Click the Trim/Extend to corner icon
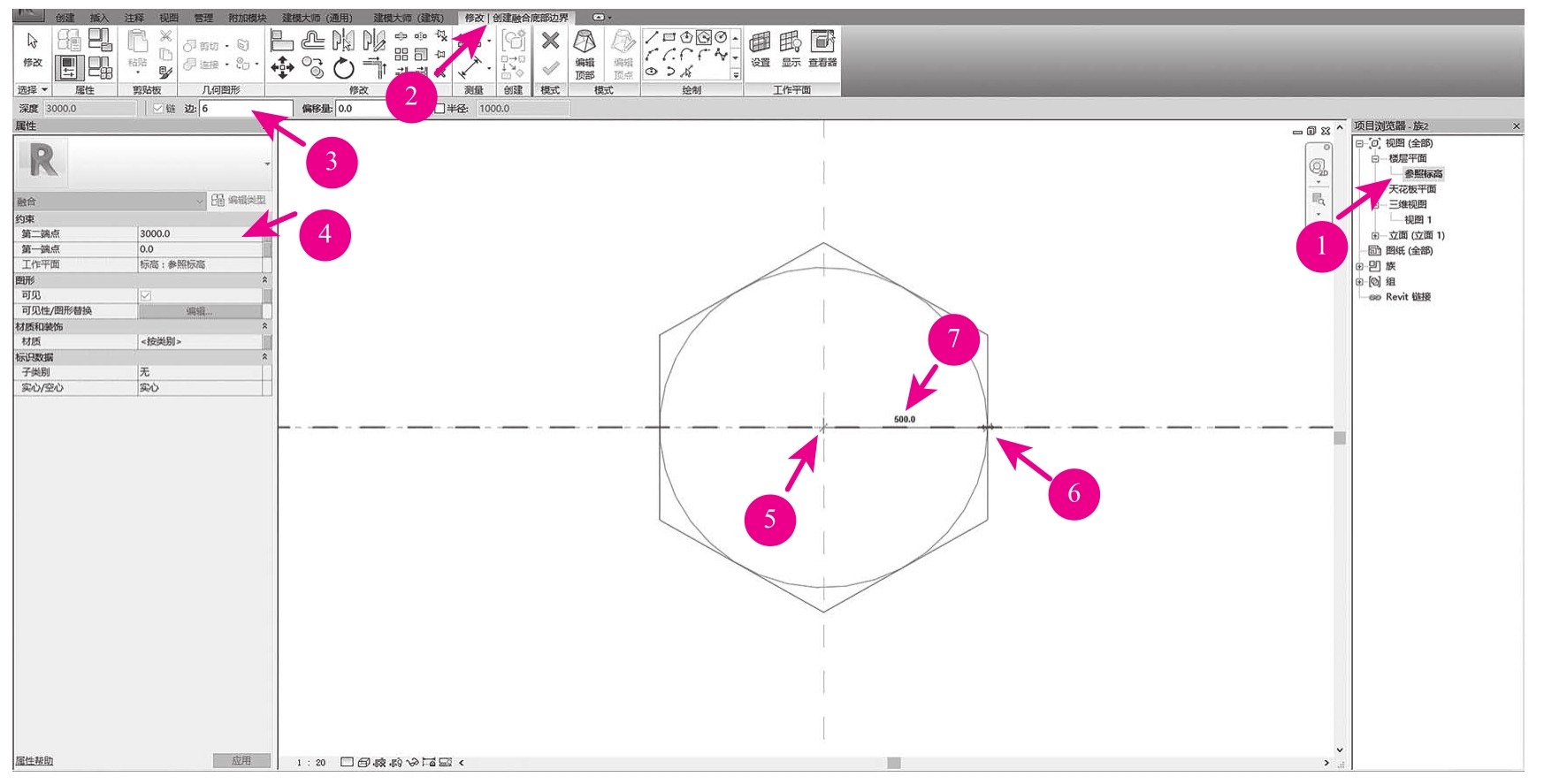The height and width of the screenshot is (784, 1544). tap(375, 67)
